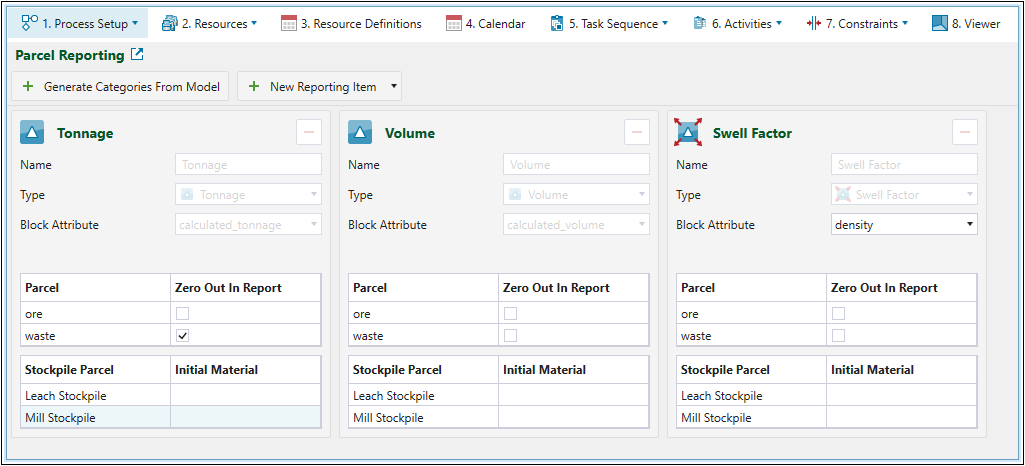Remove the Volume reporting item with minus button
The width and height of the screenshot is (1025, 466).
(x=637, y=132)
